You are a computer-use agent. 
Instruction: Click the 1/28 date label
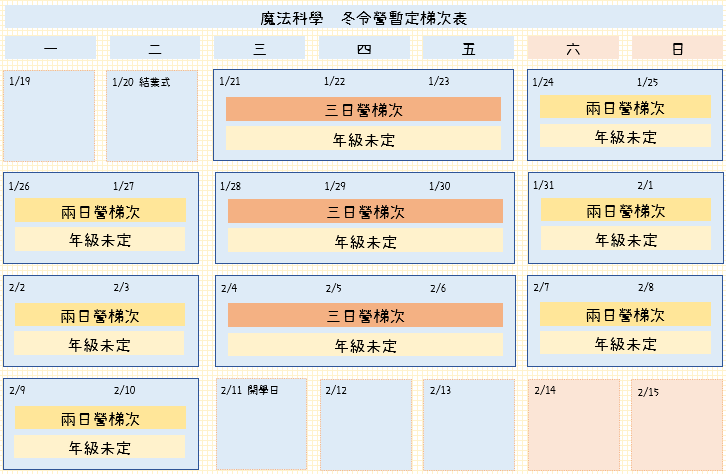[x=230, y=186]
